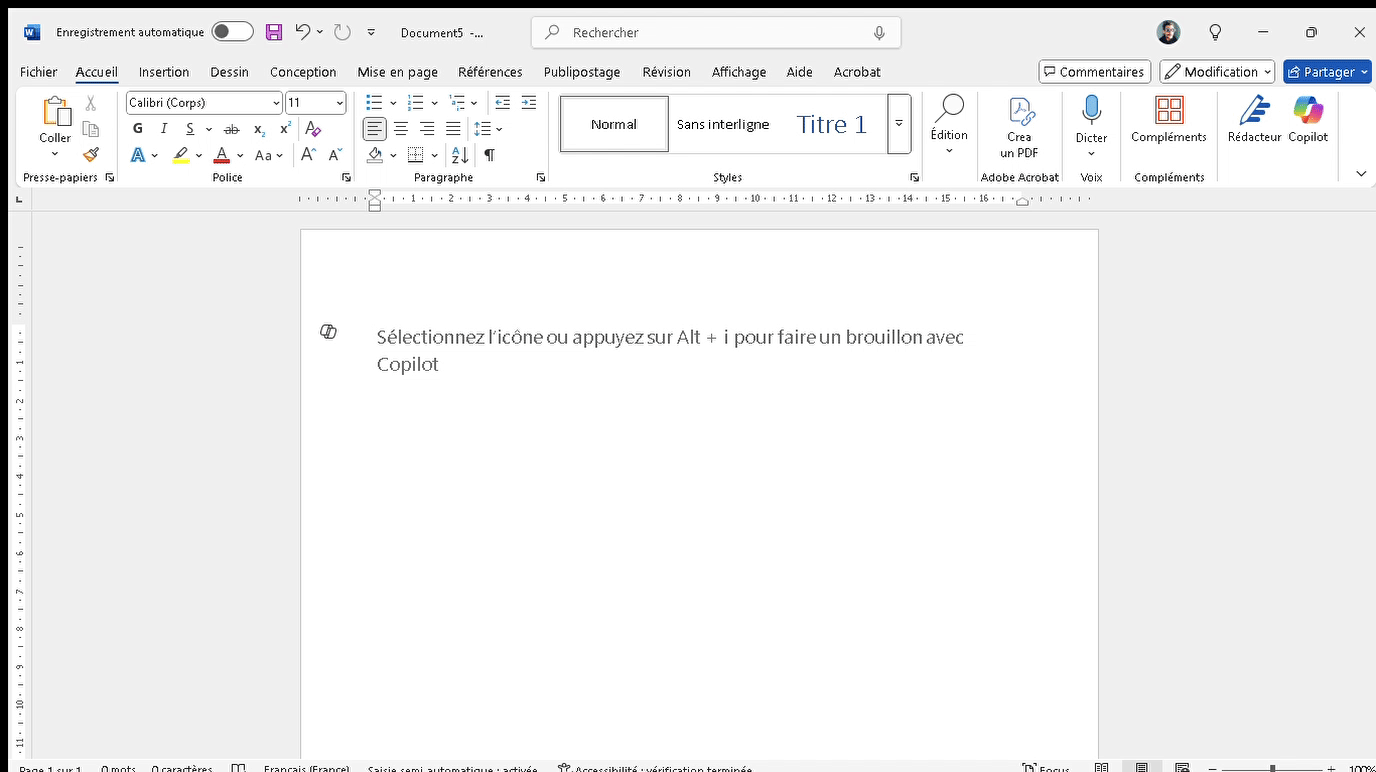This screenshot has height=772, width=1376.
Task: Toggle italic formatting
Action: [x=164, y=129]
